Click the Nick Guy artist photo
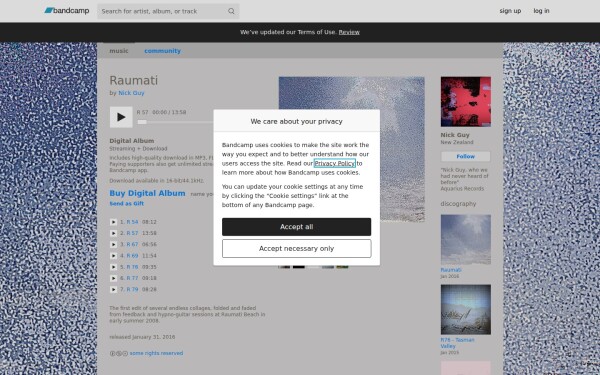The image size is (600, 375). coord(466,102)
